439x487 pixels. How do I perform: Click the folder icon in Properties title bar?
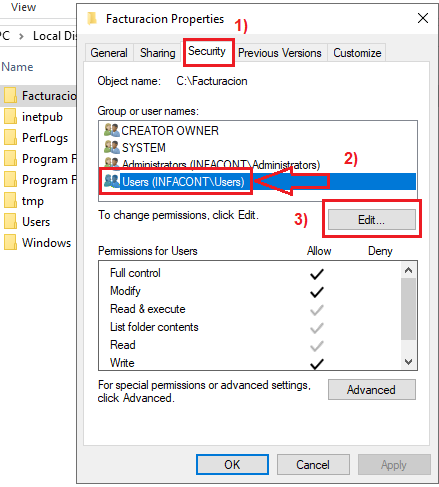click(92, 19)
